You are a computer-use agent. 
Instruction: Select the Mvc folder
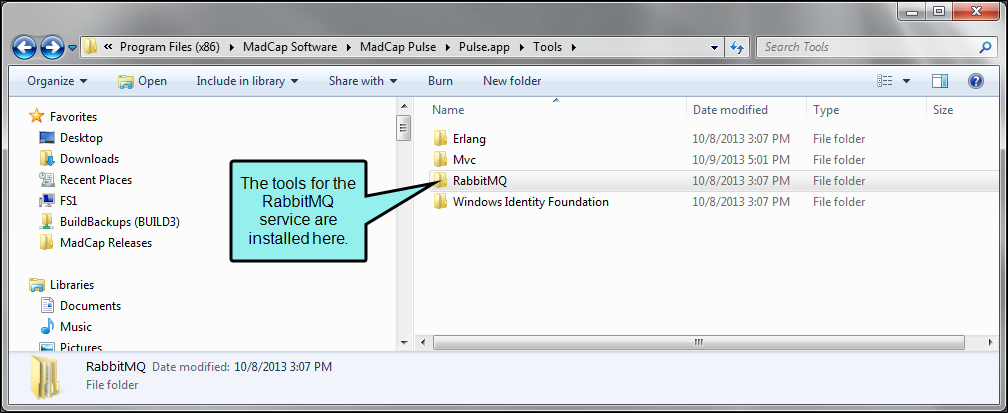464,160
